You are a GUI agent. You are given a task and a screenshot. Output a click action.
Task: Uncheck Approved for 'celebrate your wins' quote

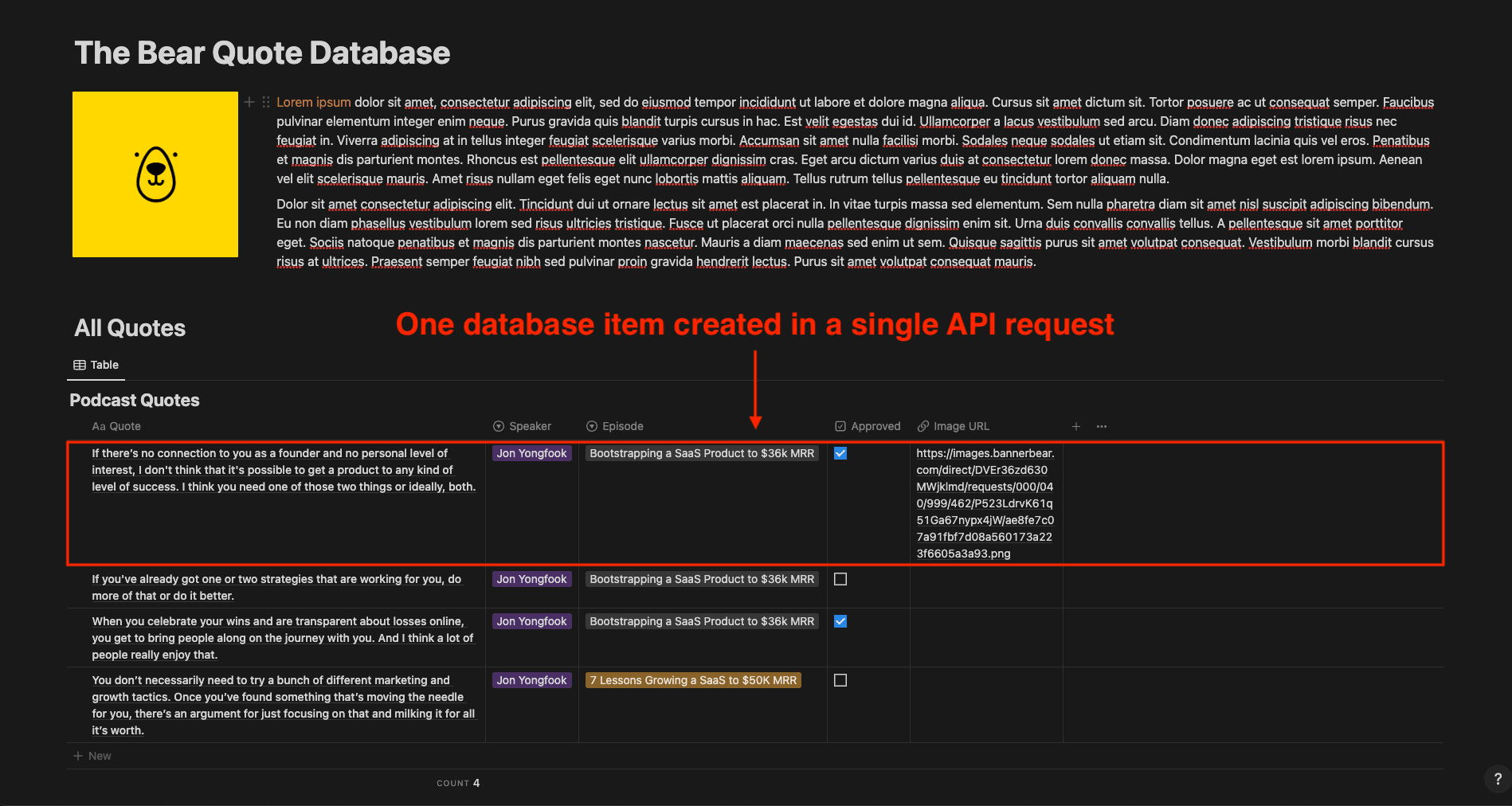pyautogui.click(x=840, y=621)
